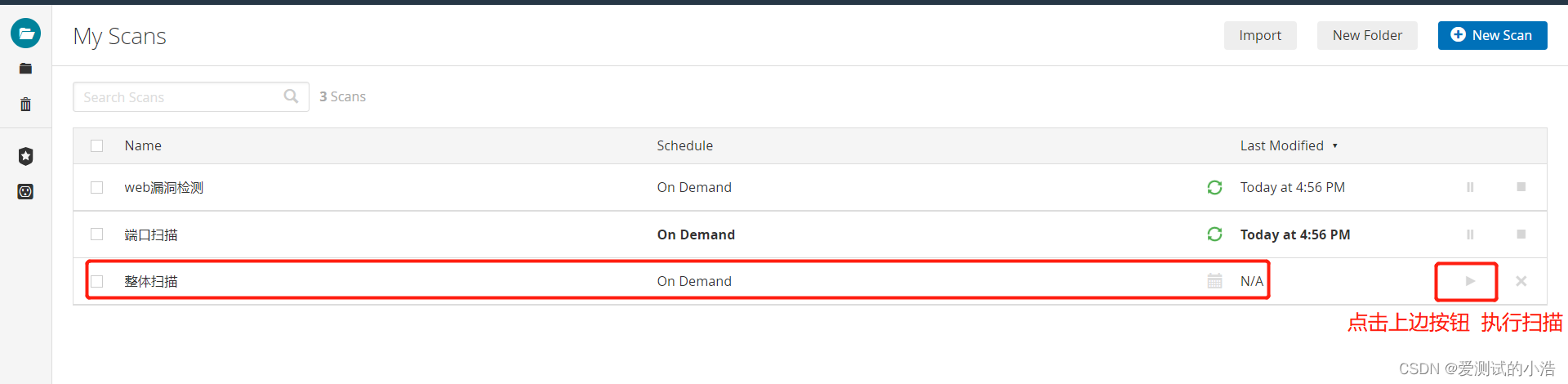Launch the 整体扫描 scan with play button

click(1470, 281)
